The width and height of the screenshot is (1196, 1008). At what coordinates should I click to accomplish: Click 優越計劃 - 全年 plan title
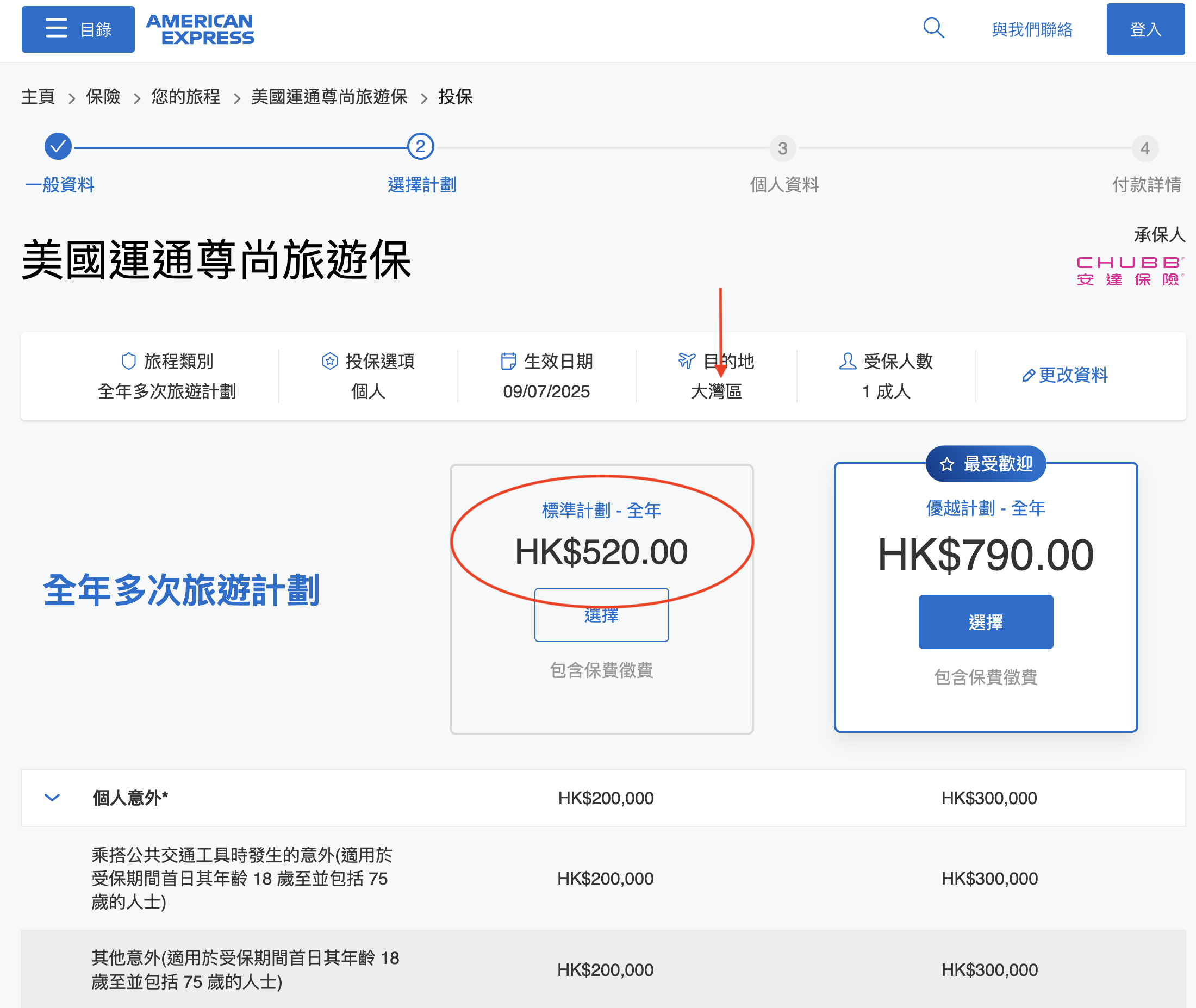tap(986, 507)
